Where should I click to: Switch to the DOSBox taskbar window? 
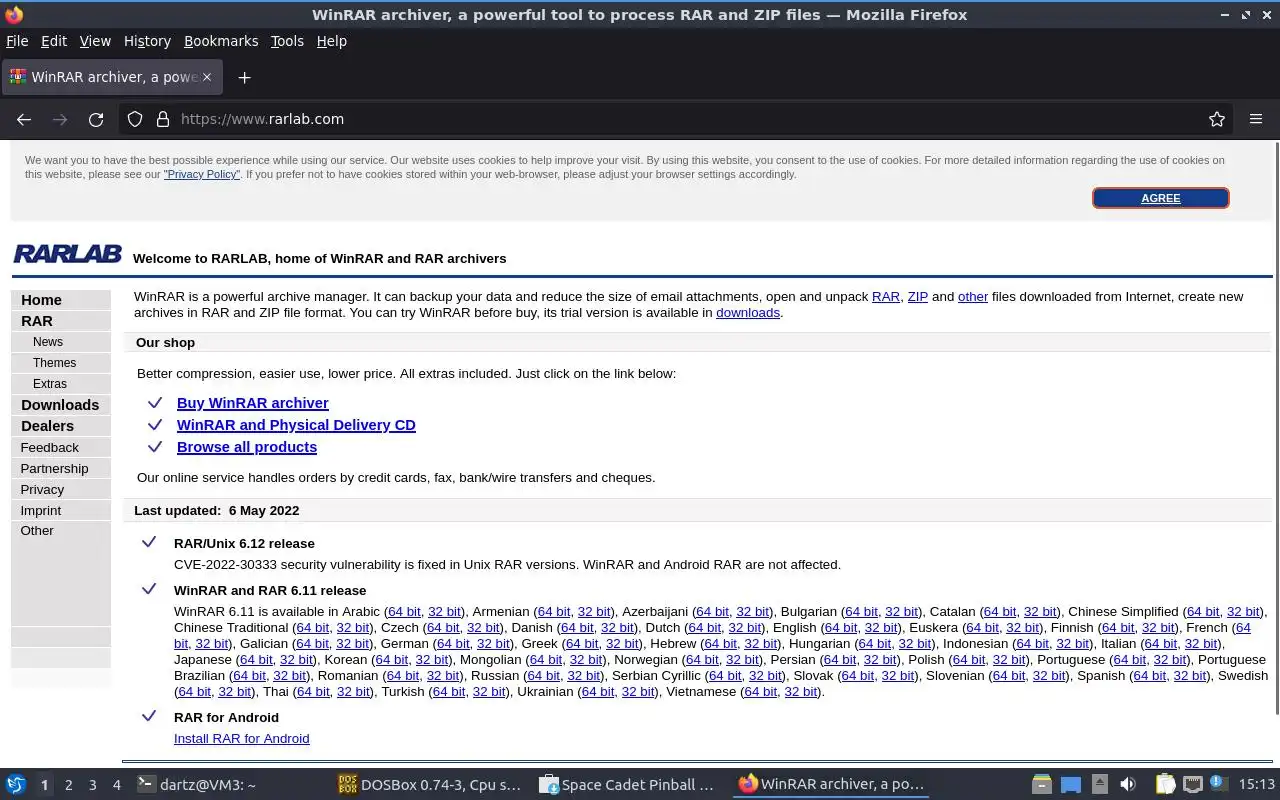(430, 785)
